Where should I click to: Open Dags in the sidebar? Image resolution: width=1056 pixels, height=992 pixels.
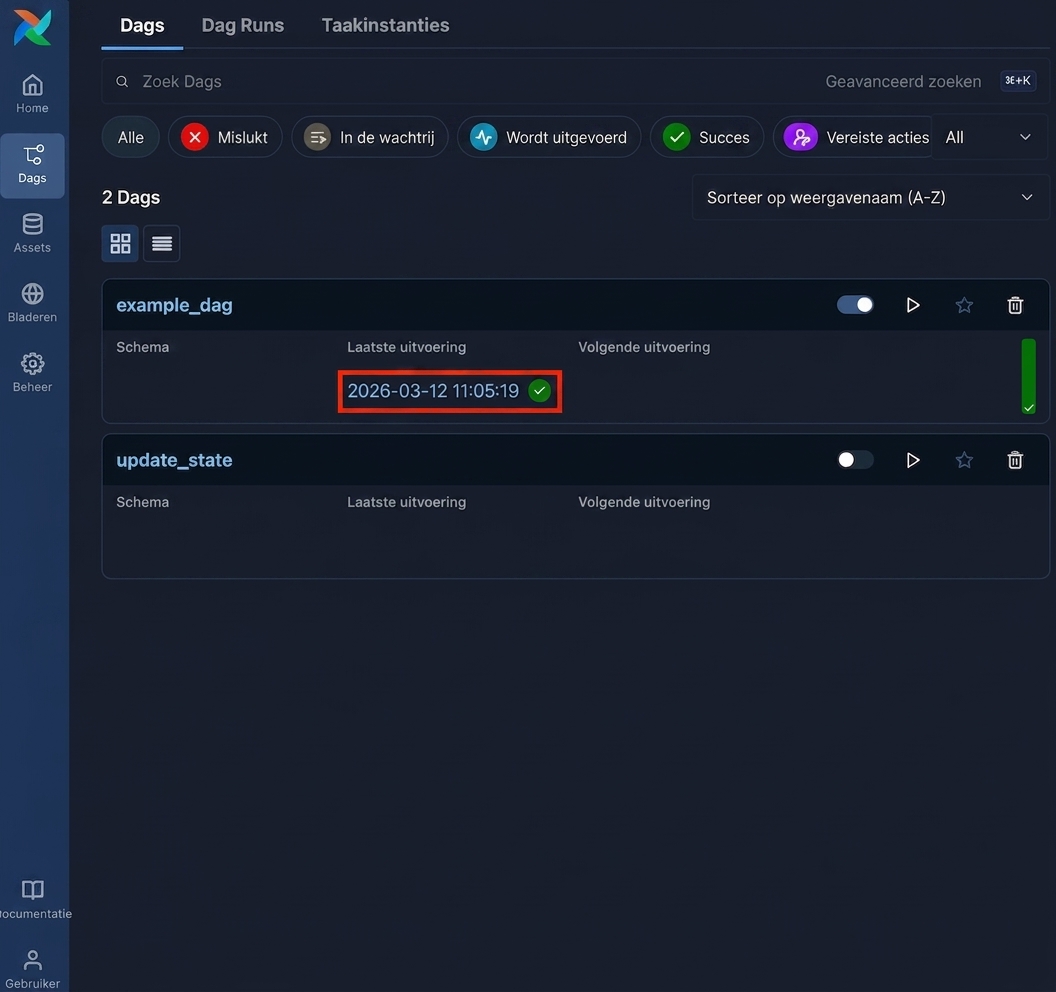[32, 165]
